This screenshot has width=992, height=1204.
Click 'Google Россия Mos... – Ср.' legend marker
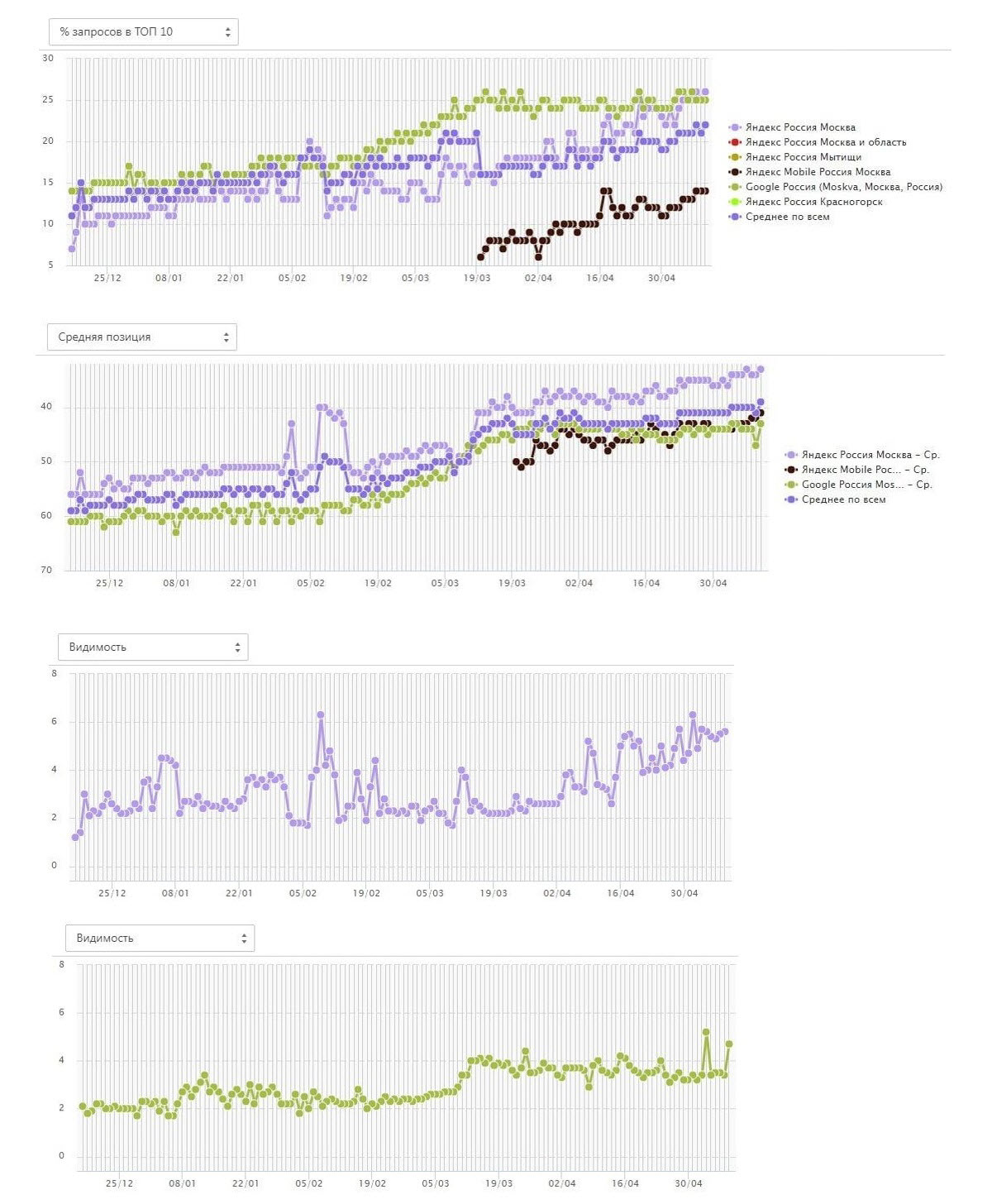791,485
